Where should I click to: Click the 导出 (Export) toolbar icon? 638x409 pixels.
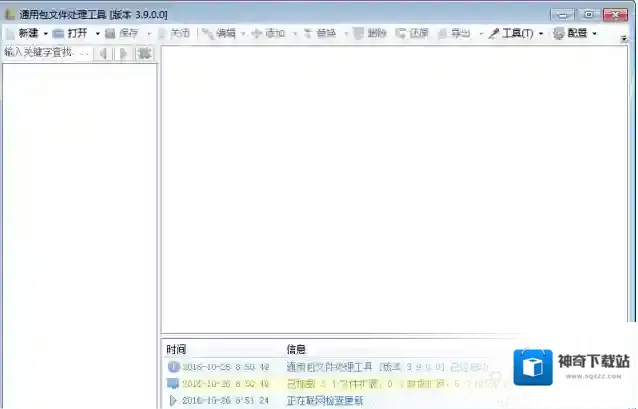pyautogui.click(x=455, y=33)
